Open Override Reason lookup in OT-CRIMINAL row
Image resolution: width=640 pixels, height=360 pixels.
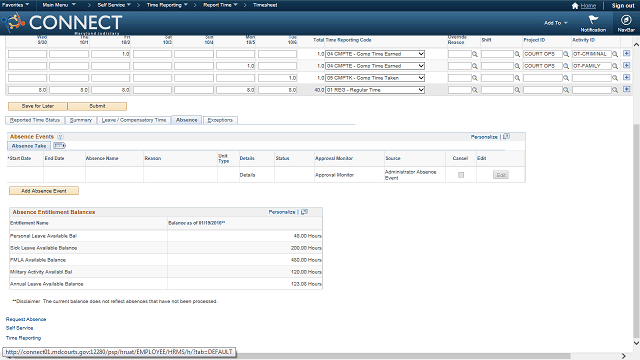tap(475, 54)
